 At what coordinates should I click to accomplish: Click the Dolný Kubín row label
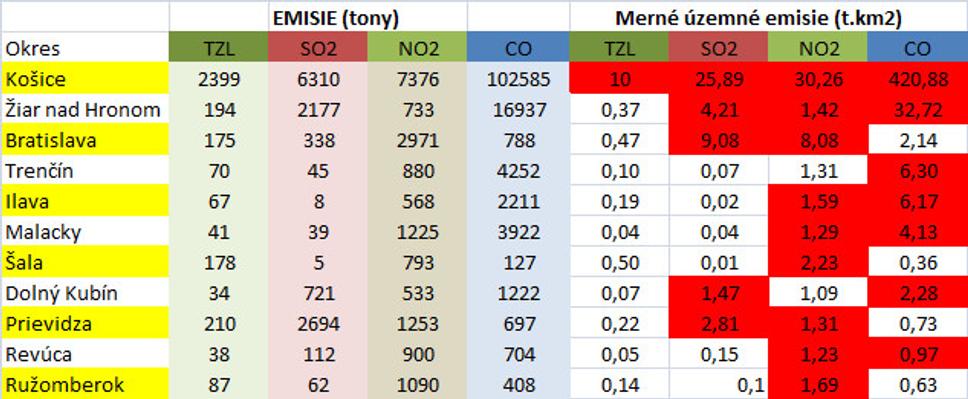[85, 292]
